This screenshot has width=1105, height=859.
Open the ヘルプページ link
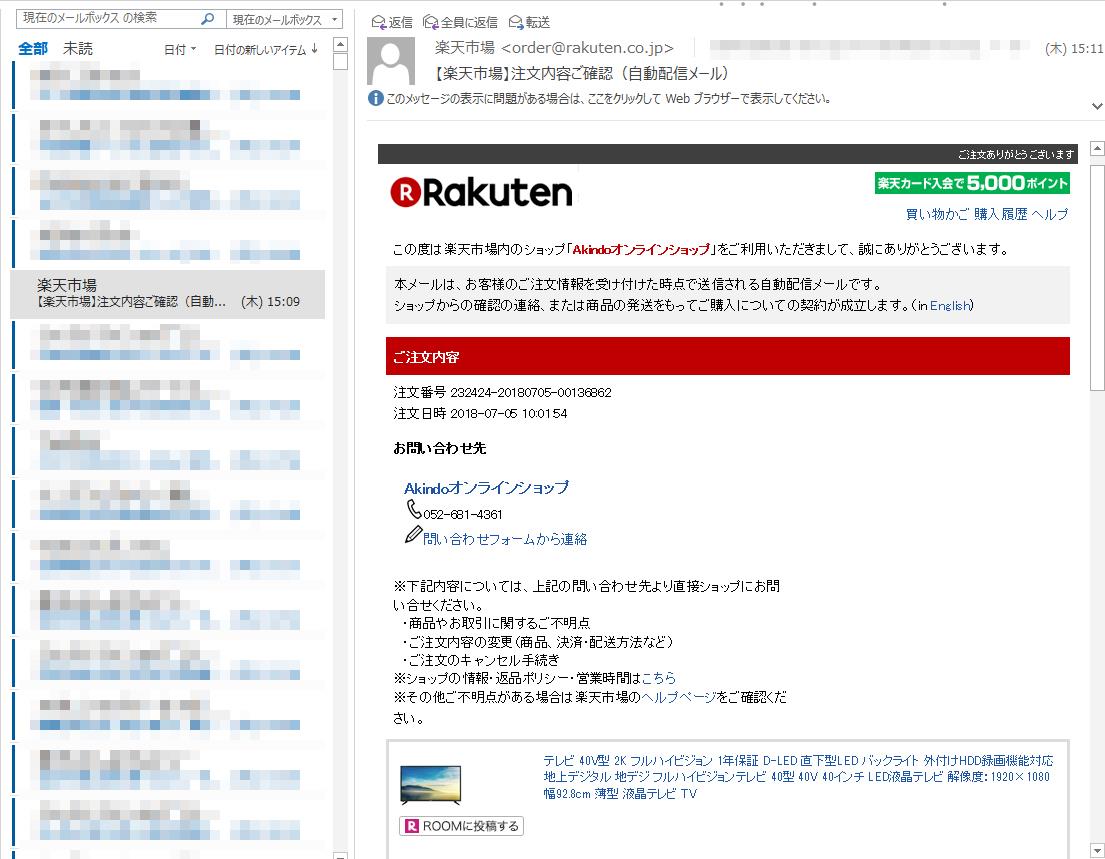pos(679,697)
